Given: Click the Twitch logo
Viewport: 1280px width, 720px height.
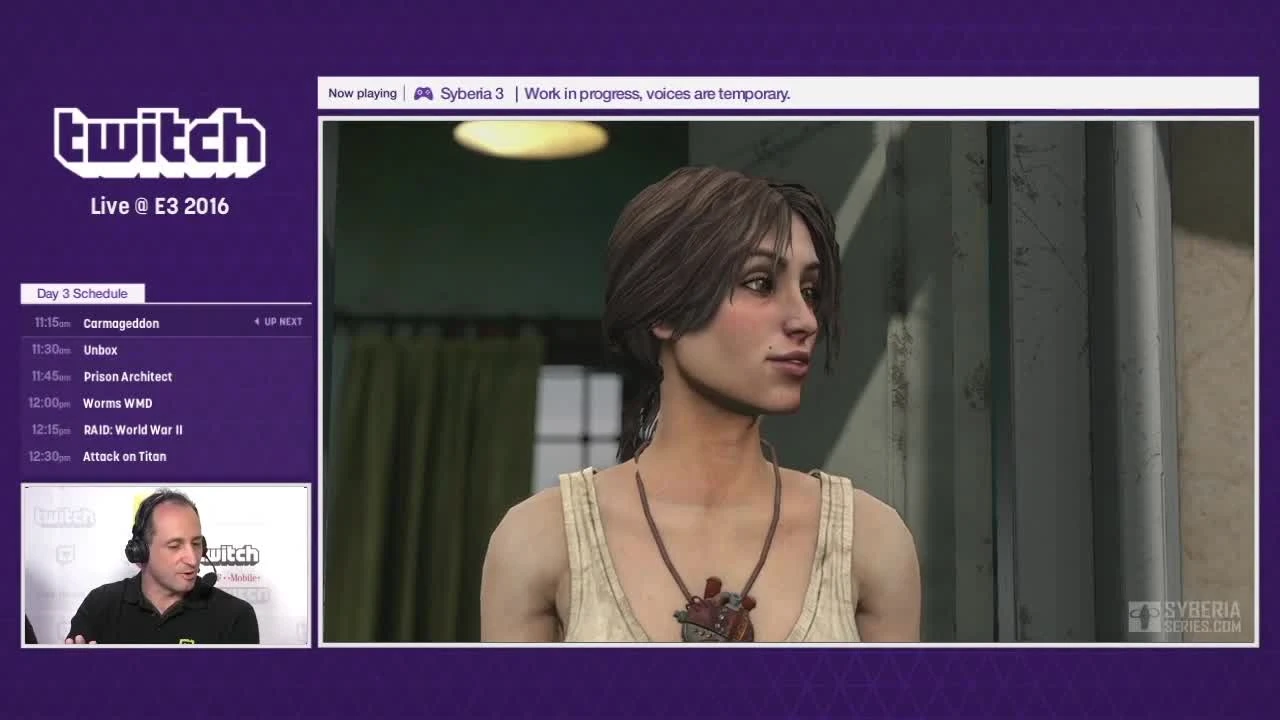Looking at the screenshot, I should [x=160, y=142].
